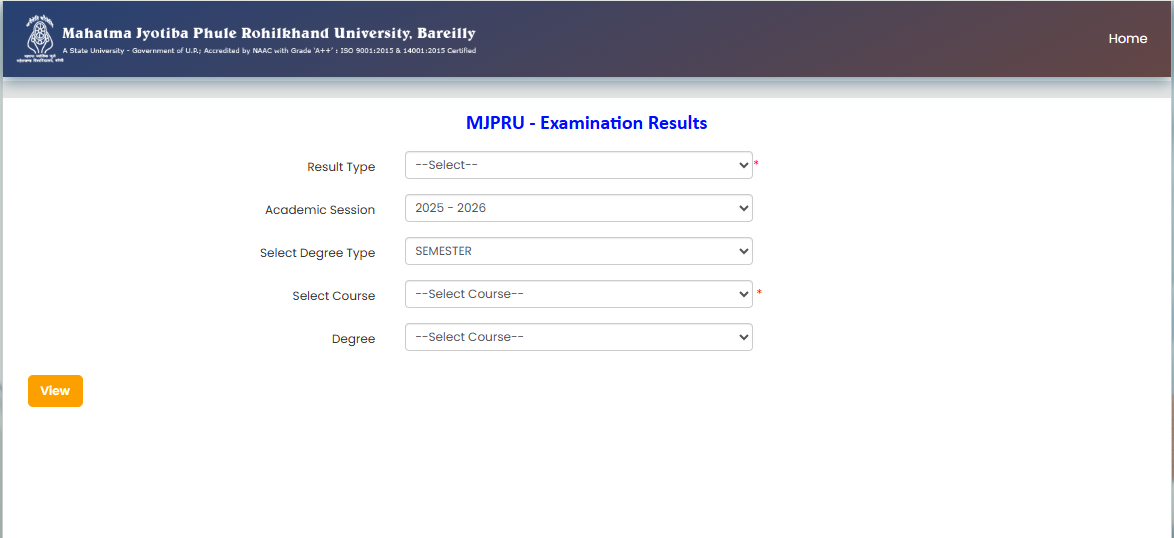This screenshot has height=538, width=1174.
Task: Click the Mahatma Jyotiba Phule Rohilkhand University title
Action: (269, 34)
